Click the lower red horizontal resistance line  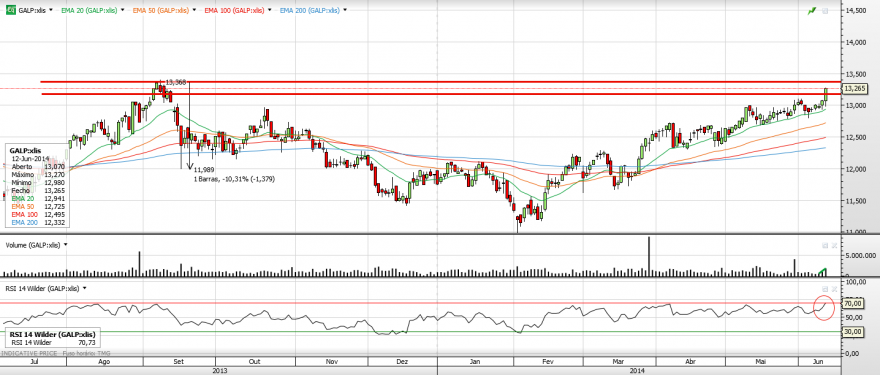[441, 94]
